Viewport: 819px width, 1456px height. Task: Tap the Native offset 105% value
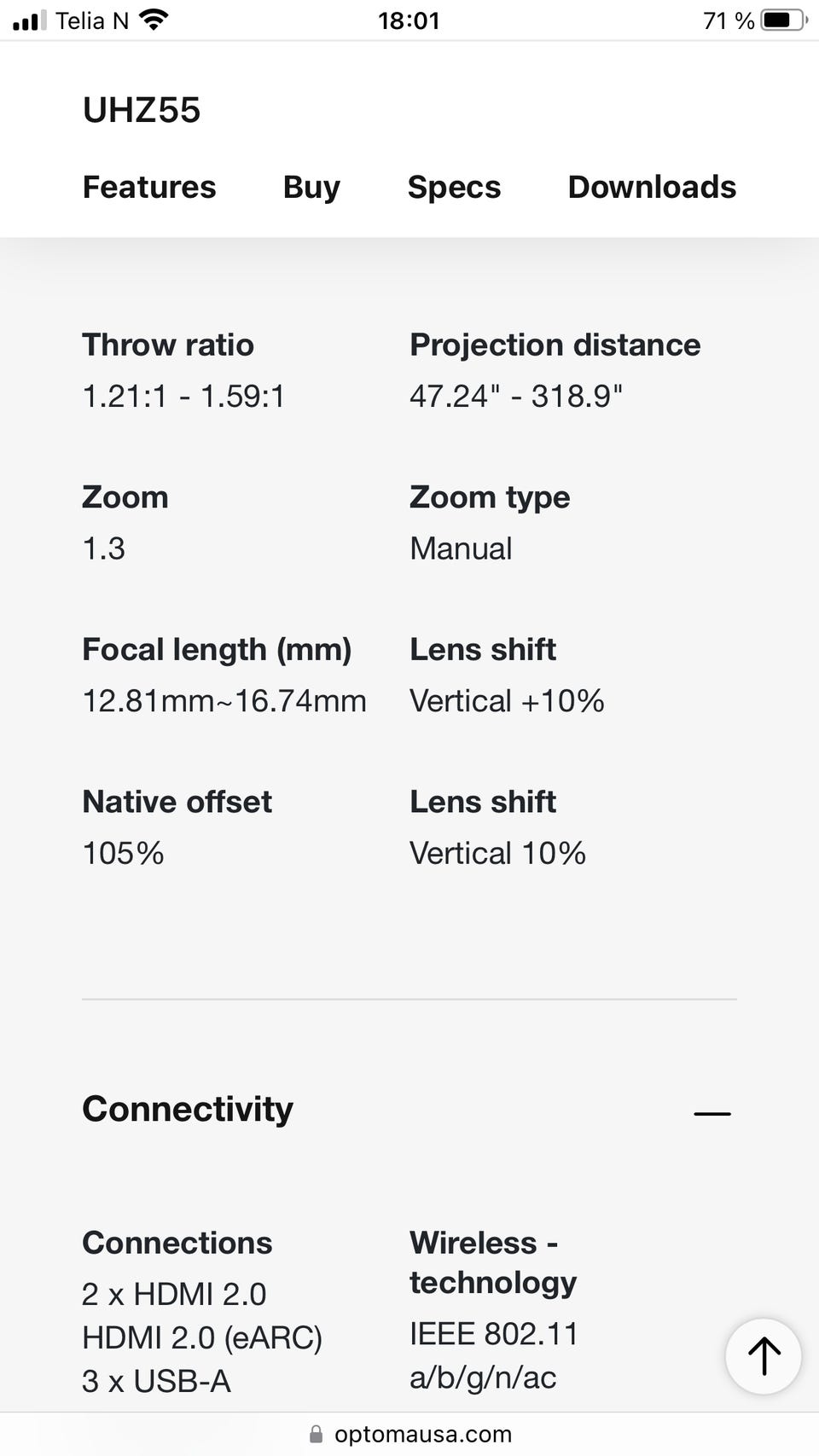tap(123, 853)
